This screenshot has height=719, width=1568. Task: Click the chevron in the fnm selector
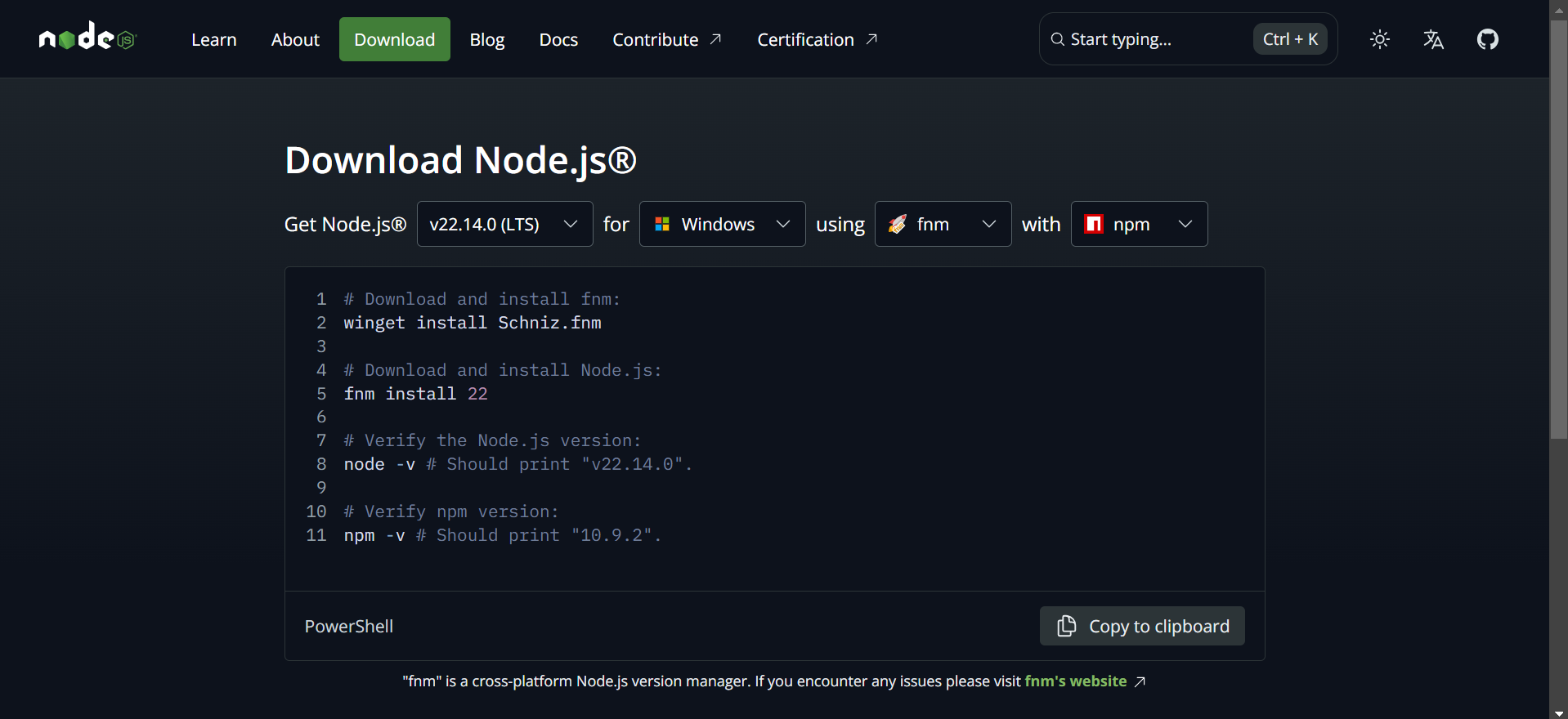click(989, 224)
